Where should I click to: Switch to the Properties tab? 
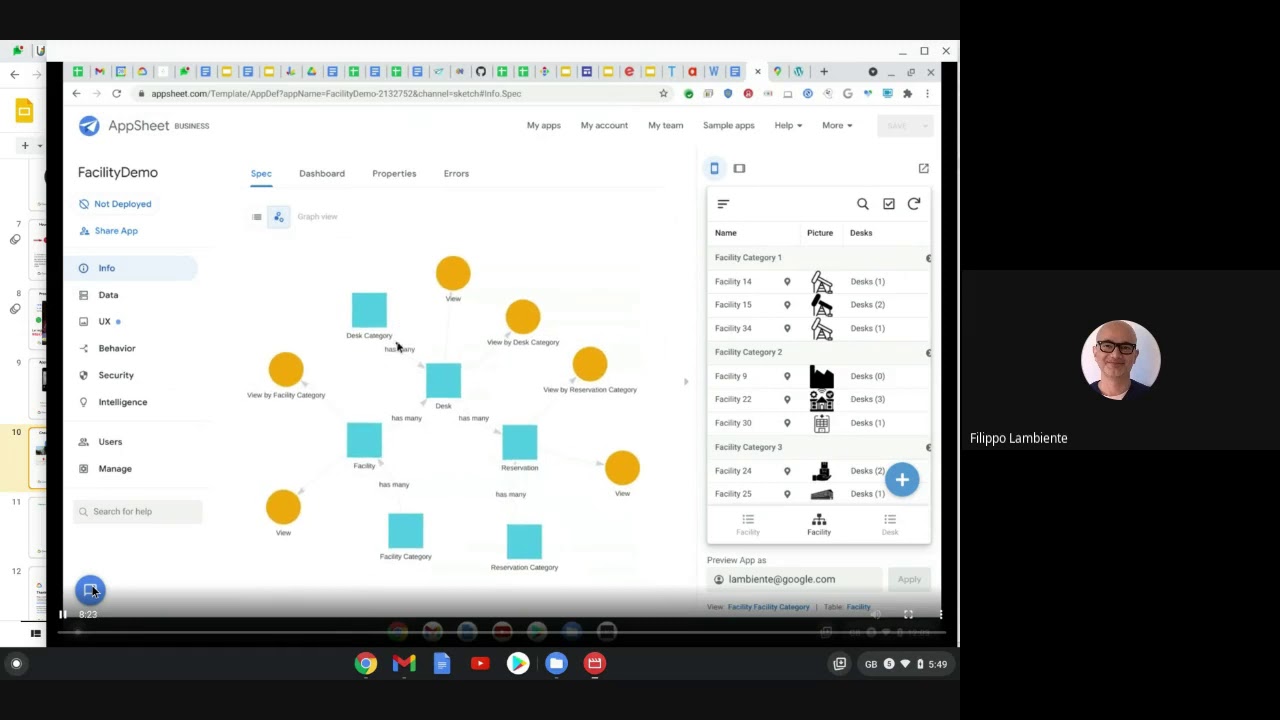coord(394,174)
